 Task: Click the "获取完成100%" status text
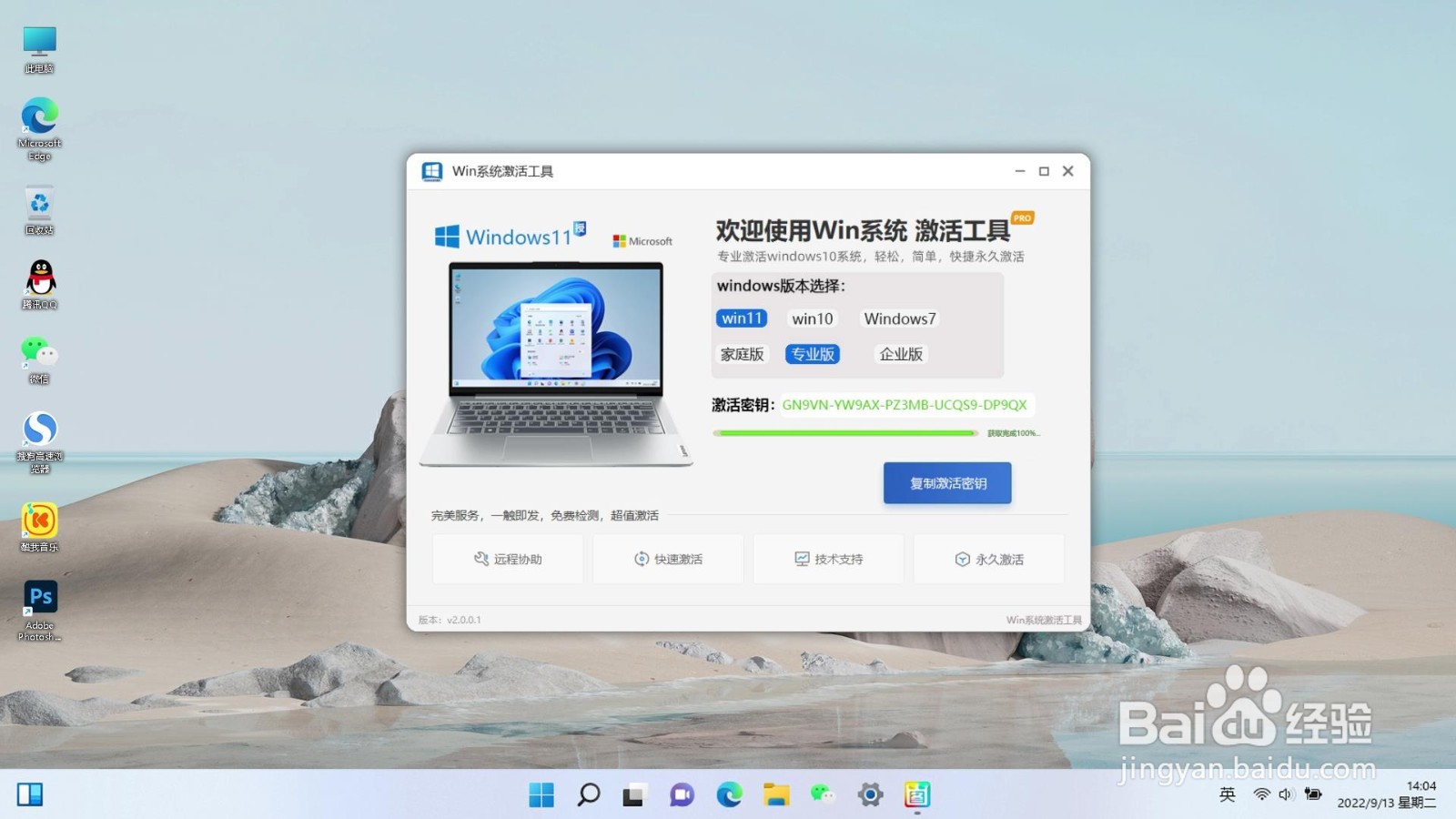click(1013, 433)
